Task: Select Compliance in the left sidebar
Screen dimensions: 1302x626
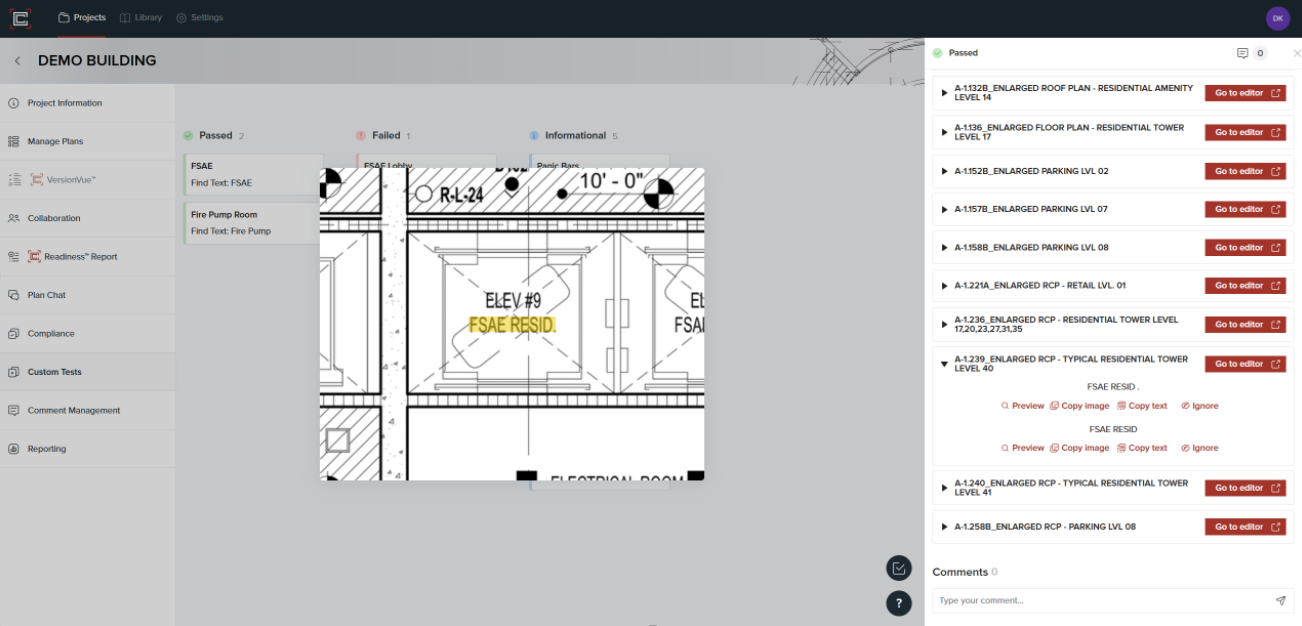Action: click(50, 334)
